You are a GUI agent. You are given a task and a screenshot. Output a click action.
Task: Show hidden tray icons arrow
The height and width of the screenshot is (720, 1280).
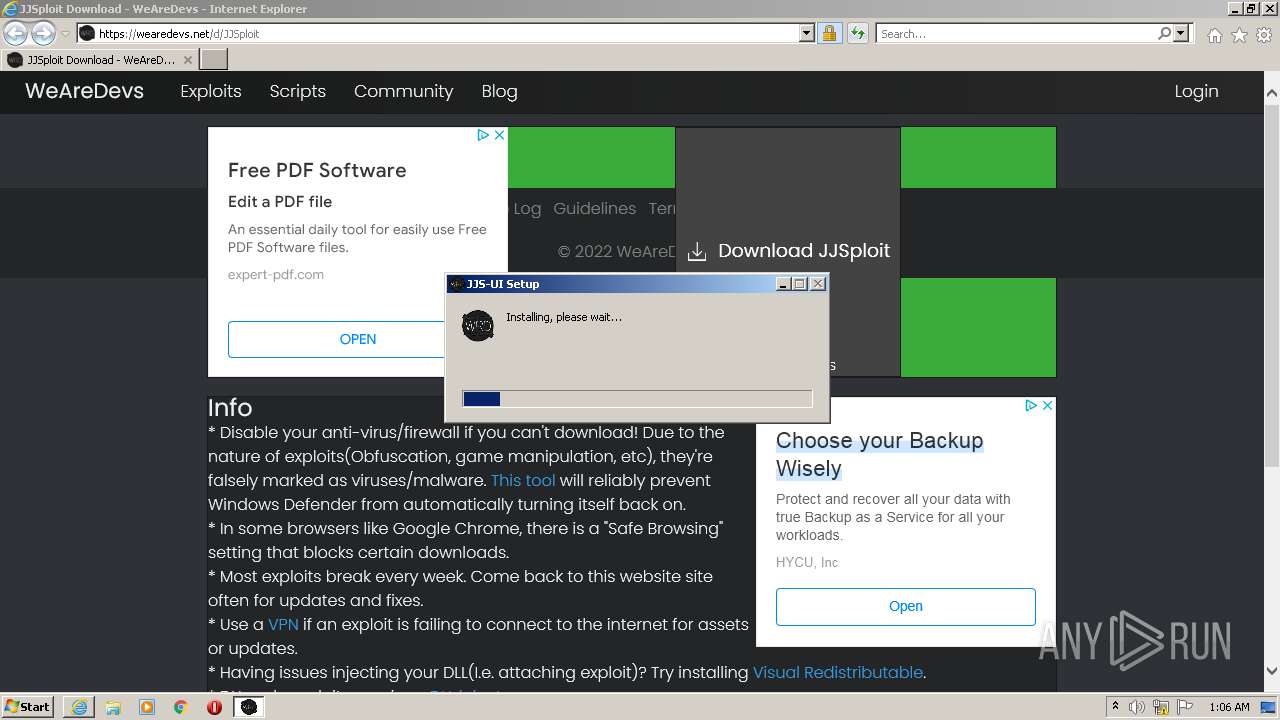pyautogui.click(x=1116, y=707)
